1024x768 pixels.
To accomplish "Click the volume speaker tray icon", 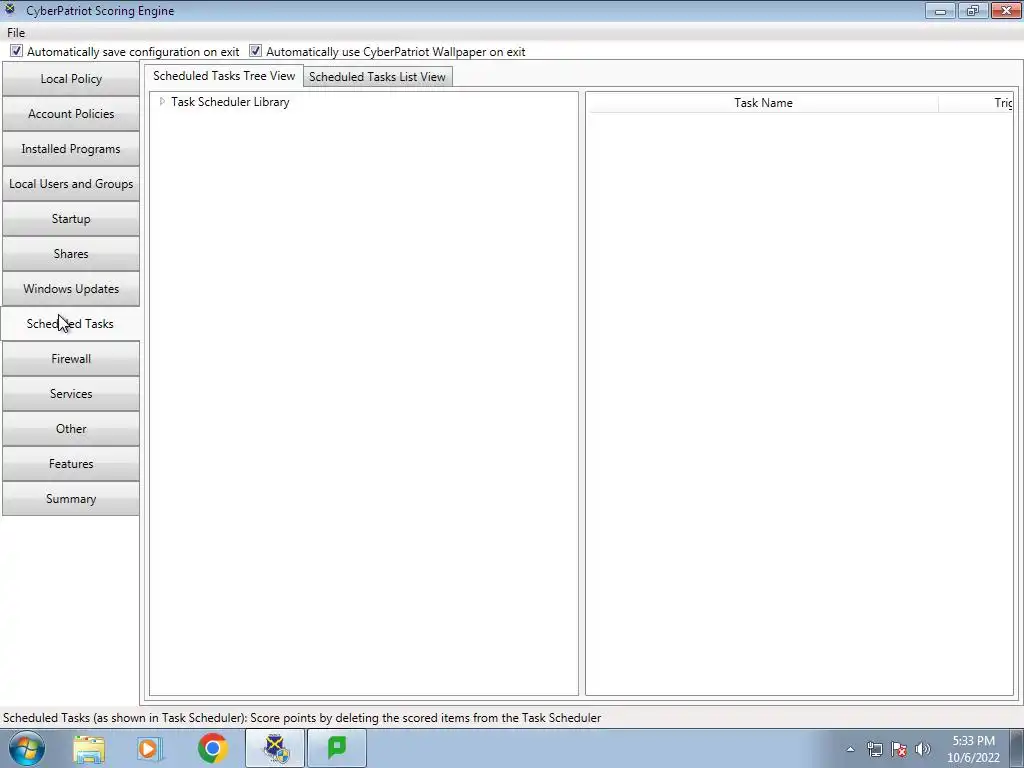I will [923, 749].
